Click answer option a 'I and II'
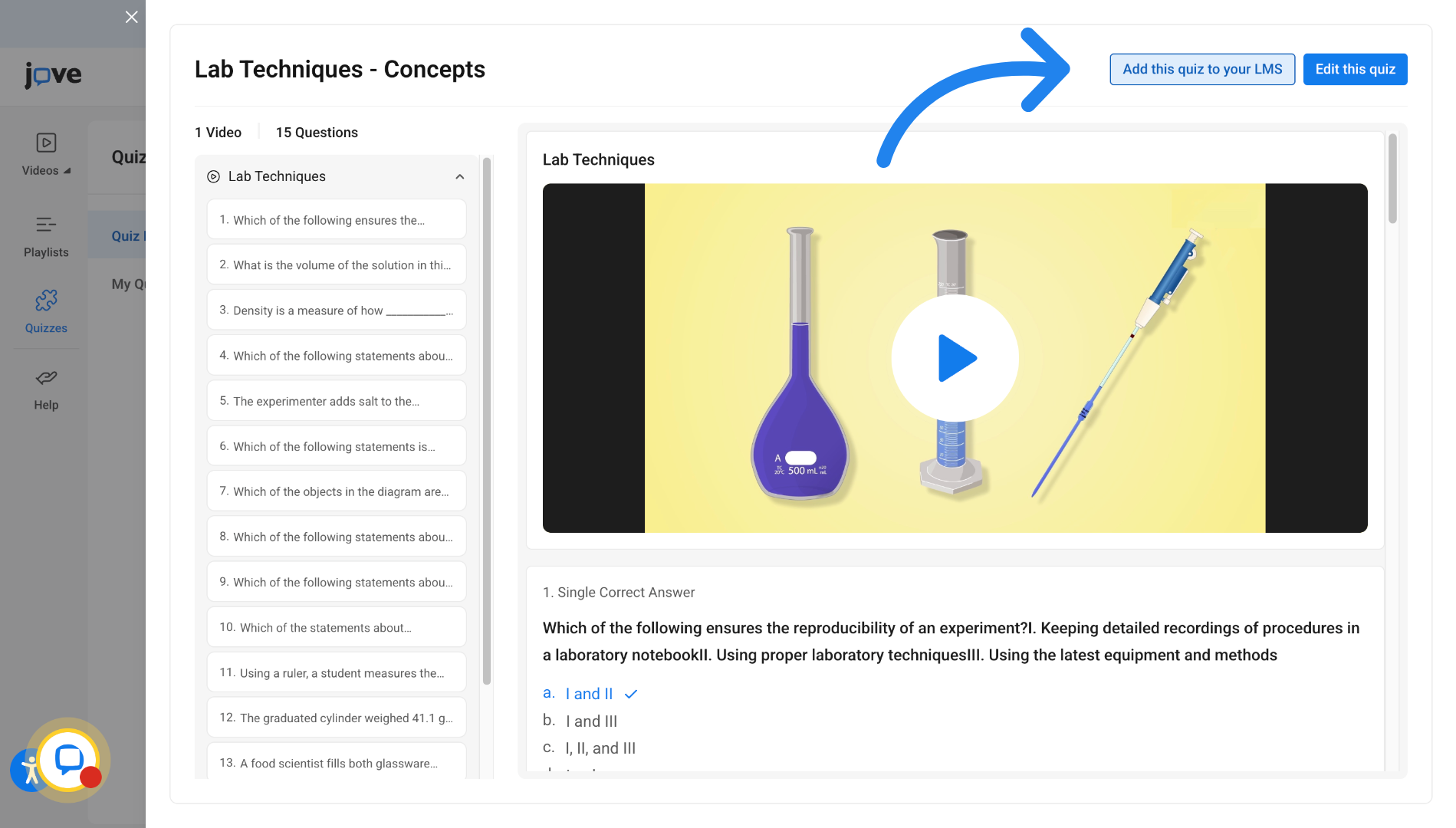This screenshot has height=828, width=1456. pos(589,694)
